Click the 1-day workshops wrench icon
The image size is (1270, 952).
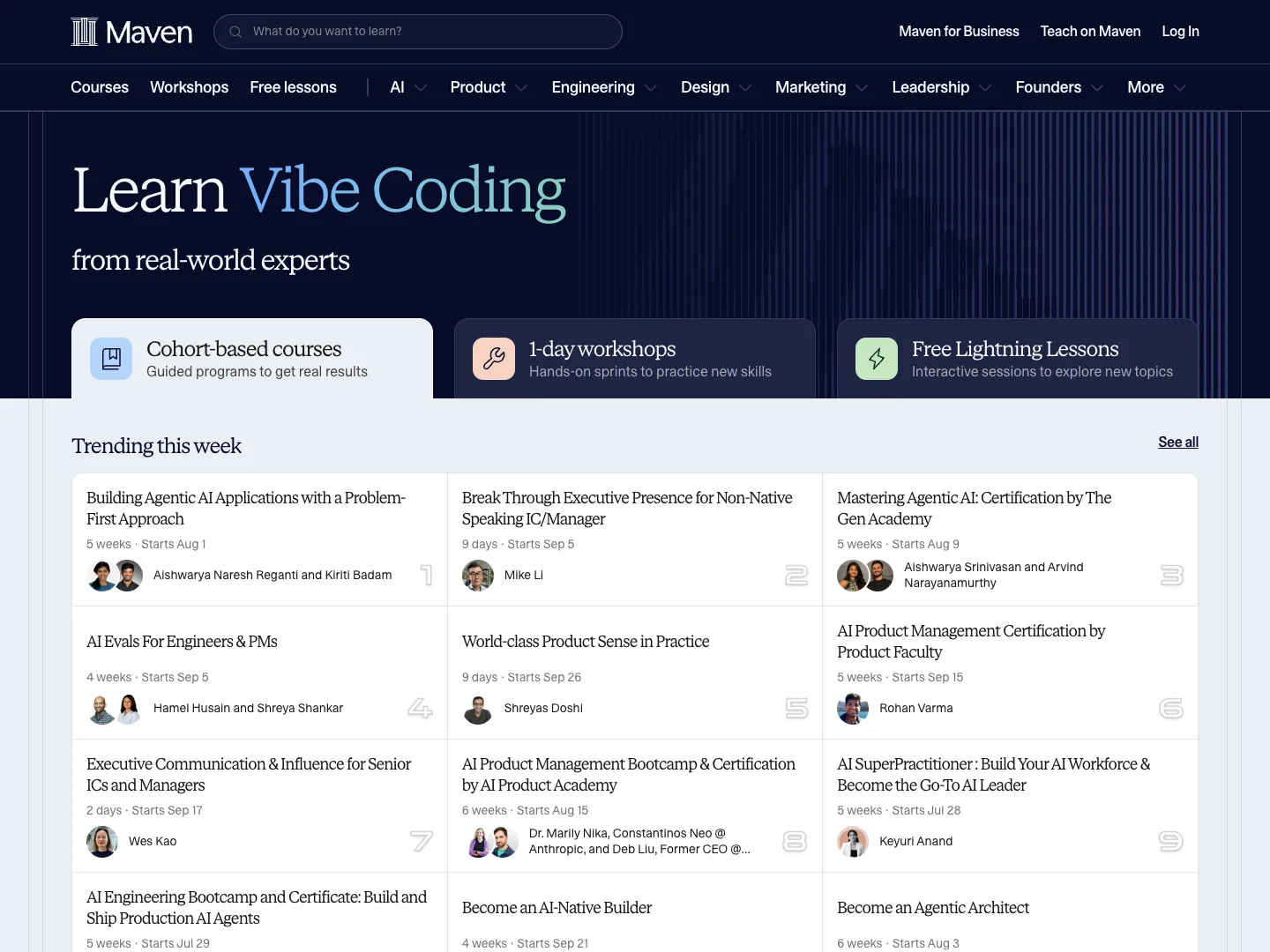pyautogui.click(x=494, y=359)
